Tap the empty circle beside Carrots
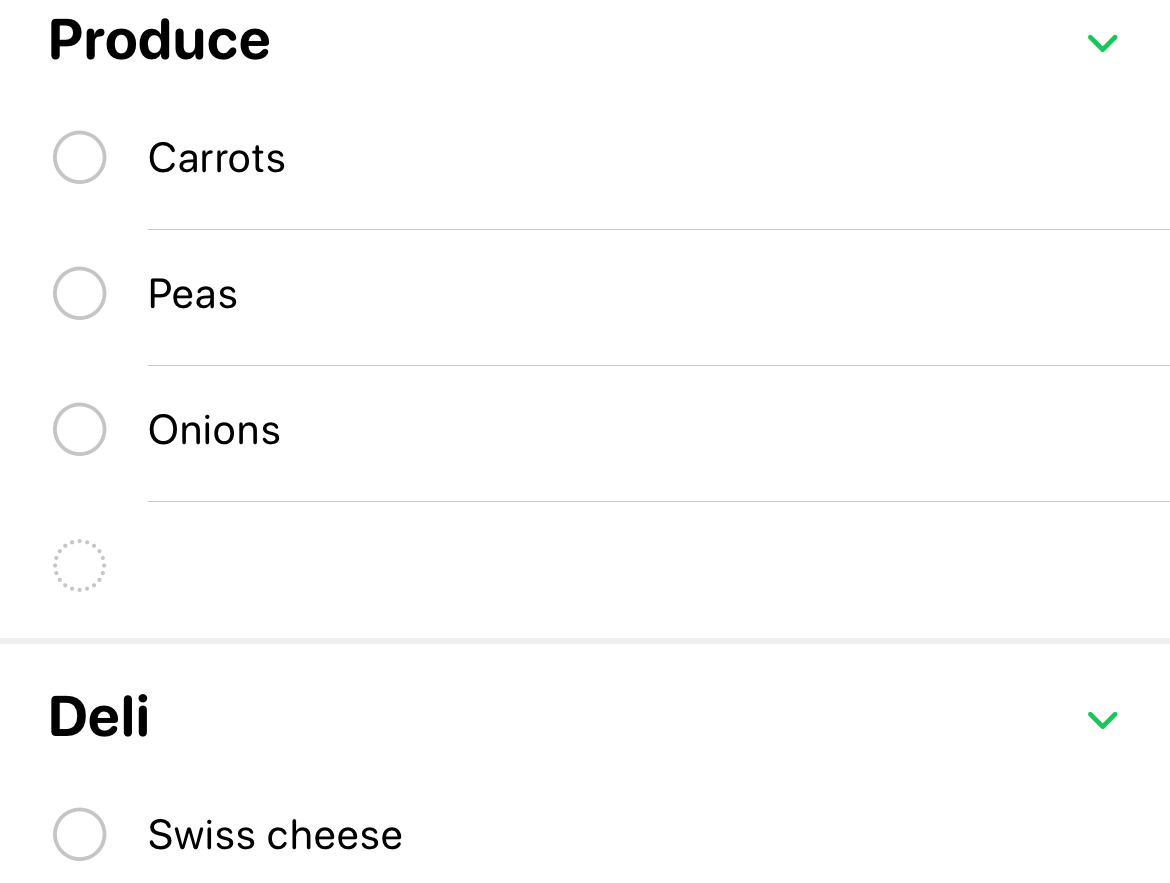The width and height of the screenshot is (1170, 883). point(79,157)
